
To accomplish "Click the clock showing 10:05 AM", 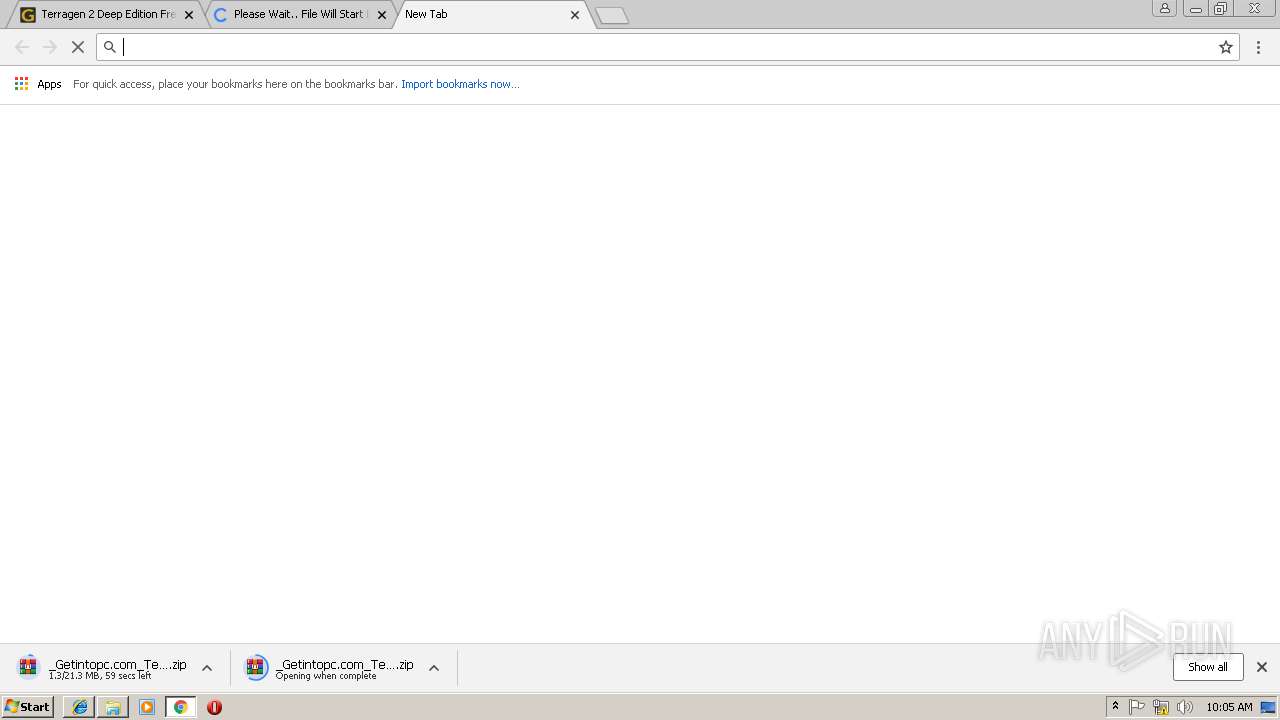I will 1229,707.
